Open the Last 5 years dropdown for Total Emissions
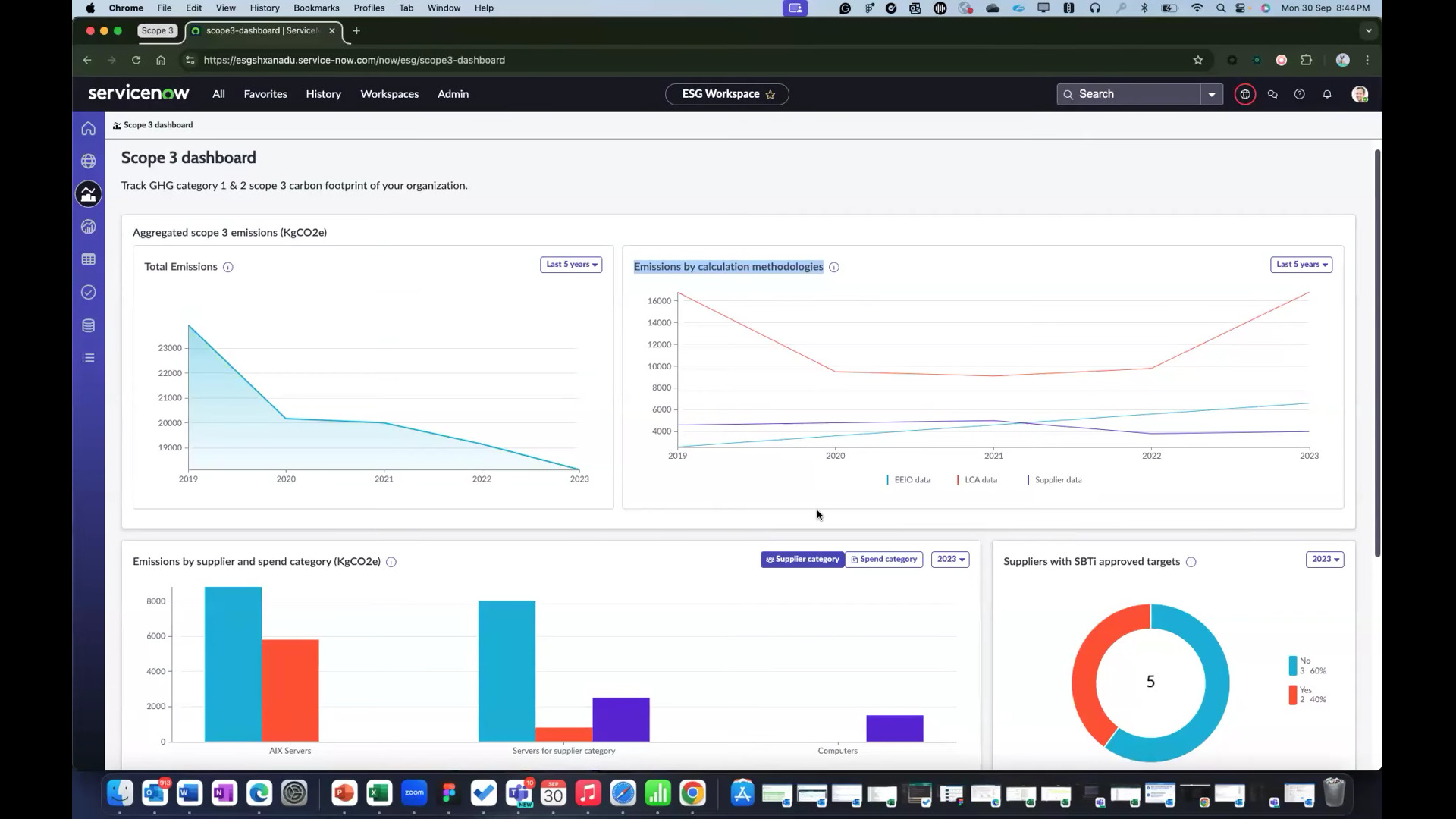Screen dimensions: 1456x819 570,265
